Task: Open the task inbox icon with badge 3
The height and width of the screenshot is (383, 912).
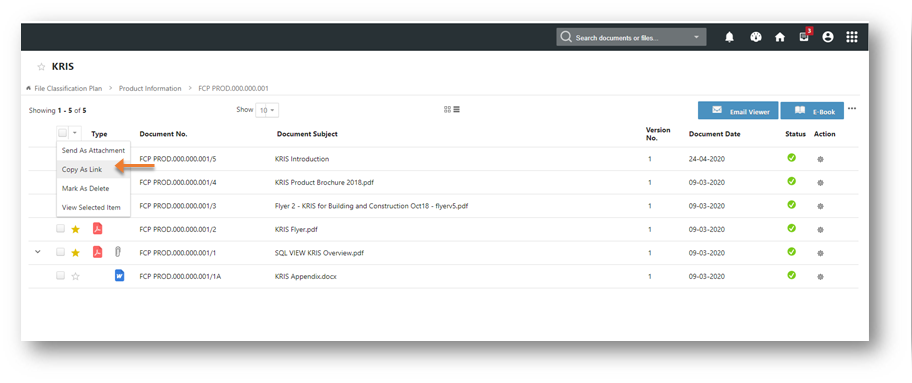Action: [804, 36]
